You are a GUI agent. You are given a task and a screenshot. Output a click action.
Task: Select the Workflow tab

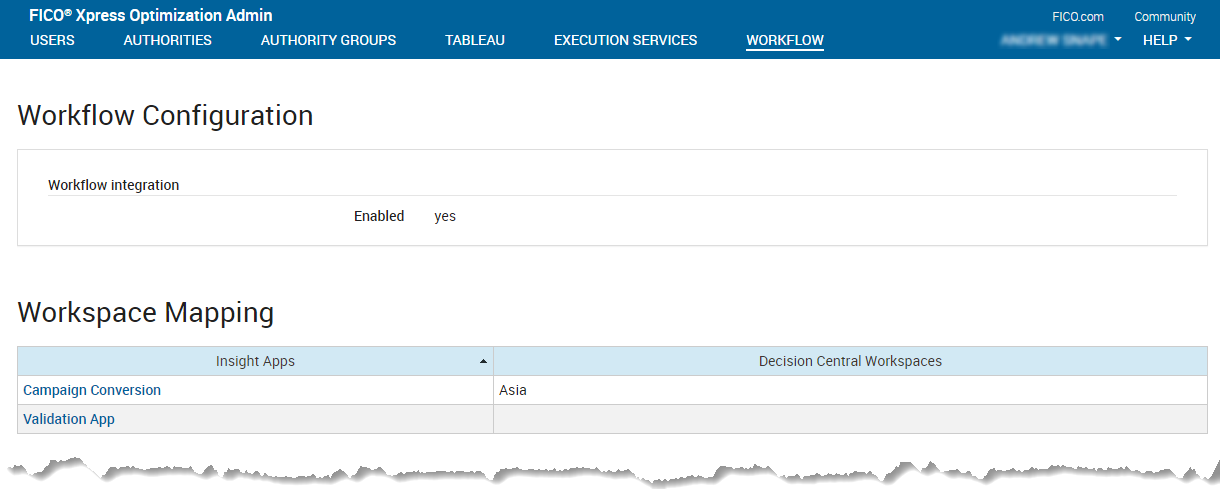(x=785, y=41)
